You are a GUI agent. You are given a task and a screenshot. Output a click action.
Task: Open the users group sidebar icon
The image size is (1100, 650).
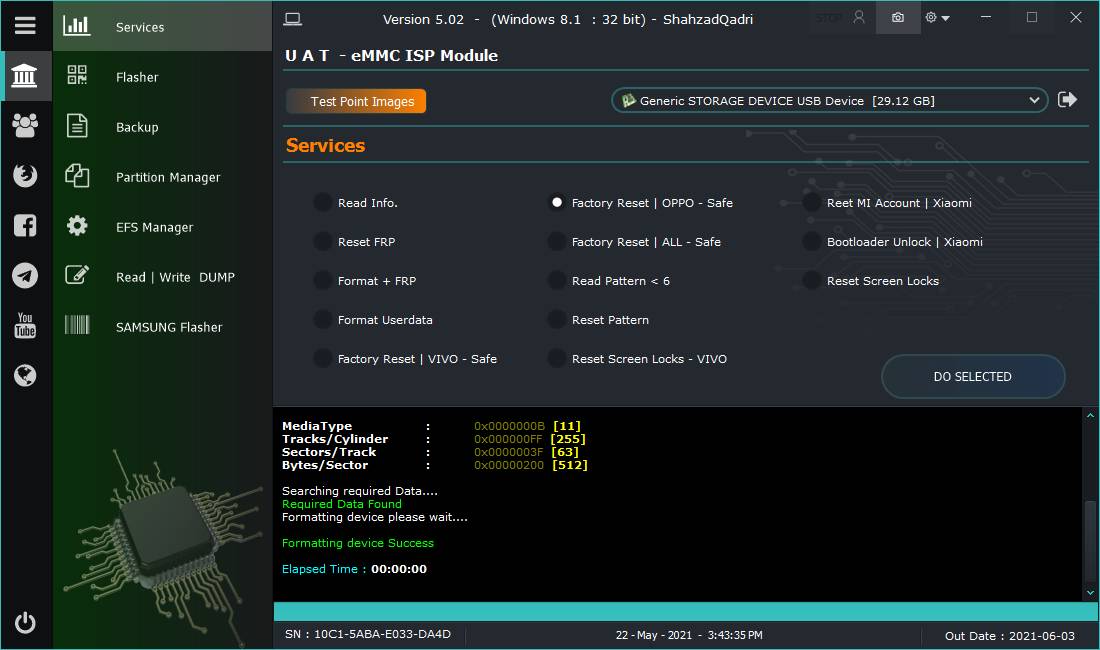tap(25, 126)
